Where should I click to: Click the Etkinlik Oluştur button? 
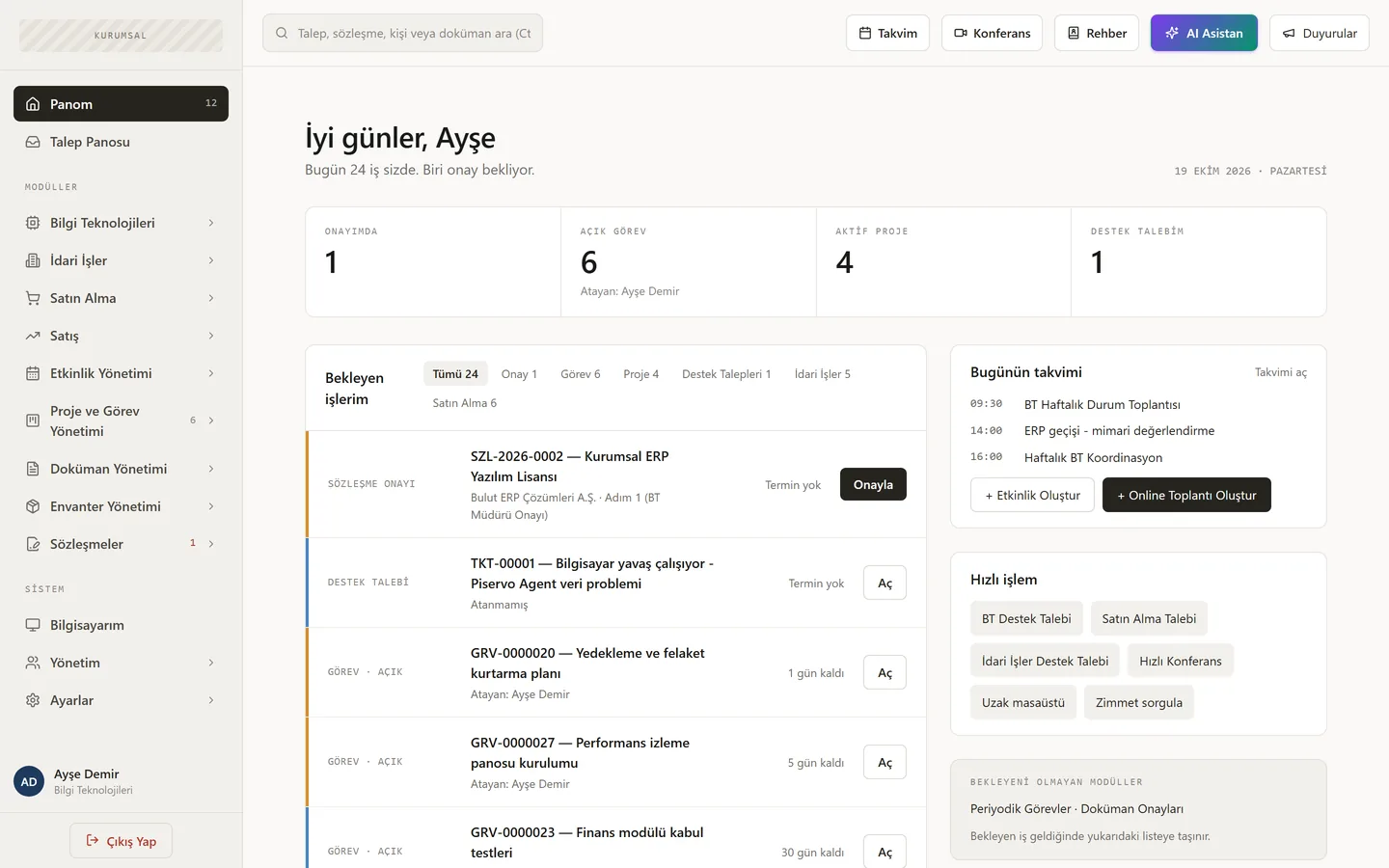pos(1032,495)
